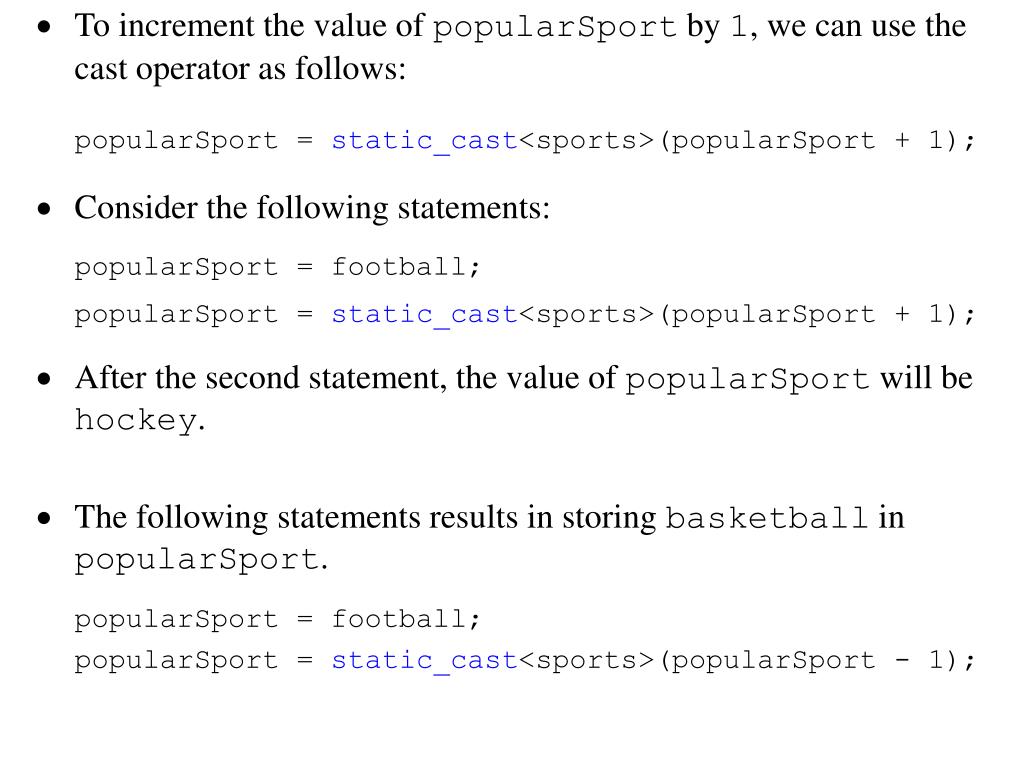Click the word basketball in the fourth bullet
Image resolution: width=1024 pixels, height=768 pixels.
767,518
